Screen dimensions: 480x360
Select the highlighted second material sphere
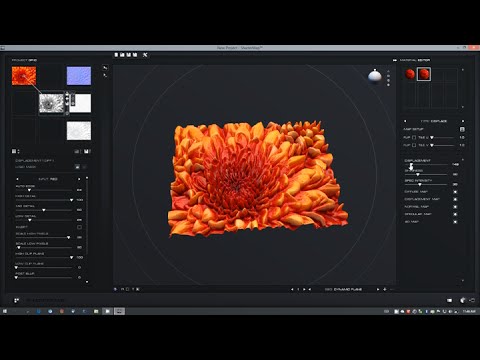click(x=424, y=74)
